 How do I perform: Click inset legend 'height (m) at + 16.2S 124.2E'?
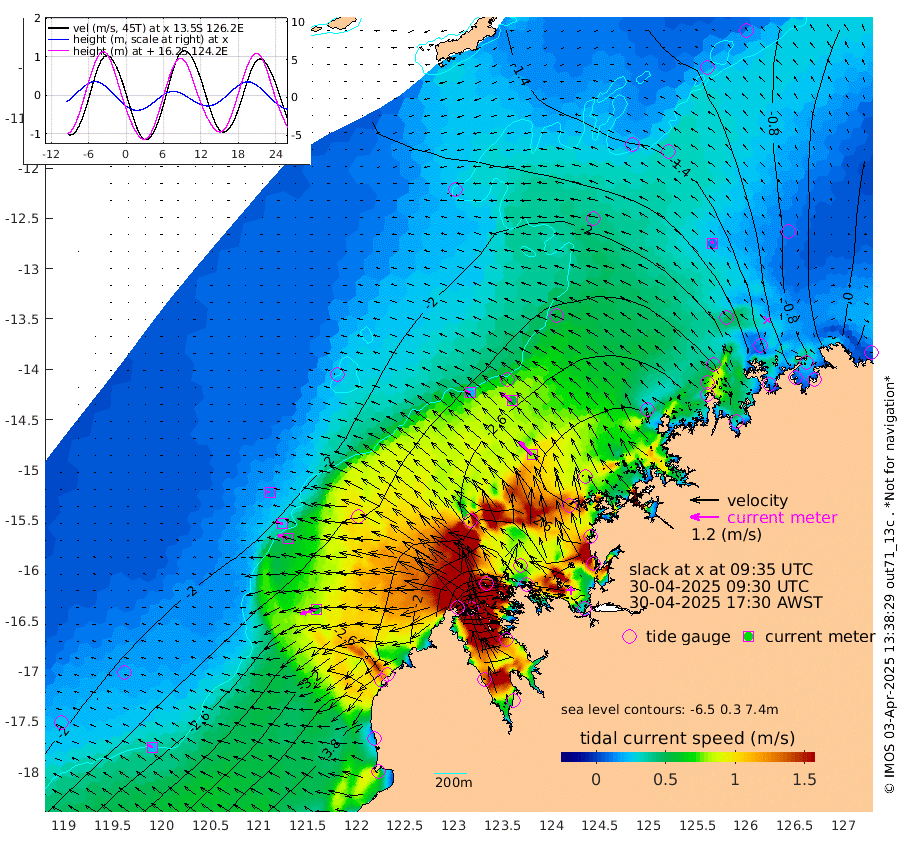[x=150, y=51]
